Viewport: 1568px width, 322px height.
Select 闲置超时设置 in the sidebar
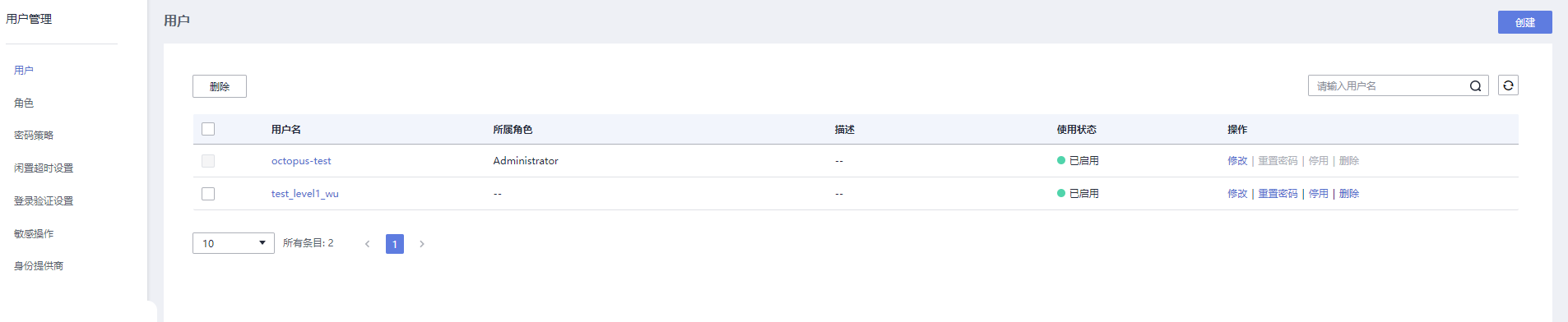44,168
